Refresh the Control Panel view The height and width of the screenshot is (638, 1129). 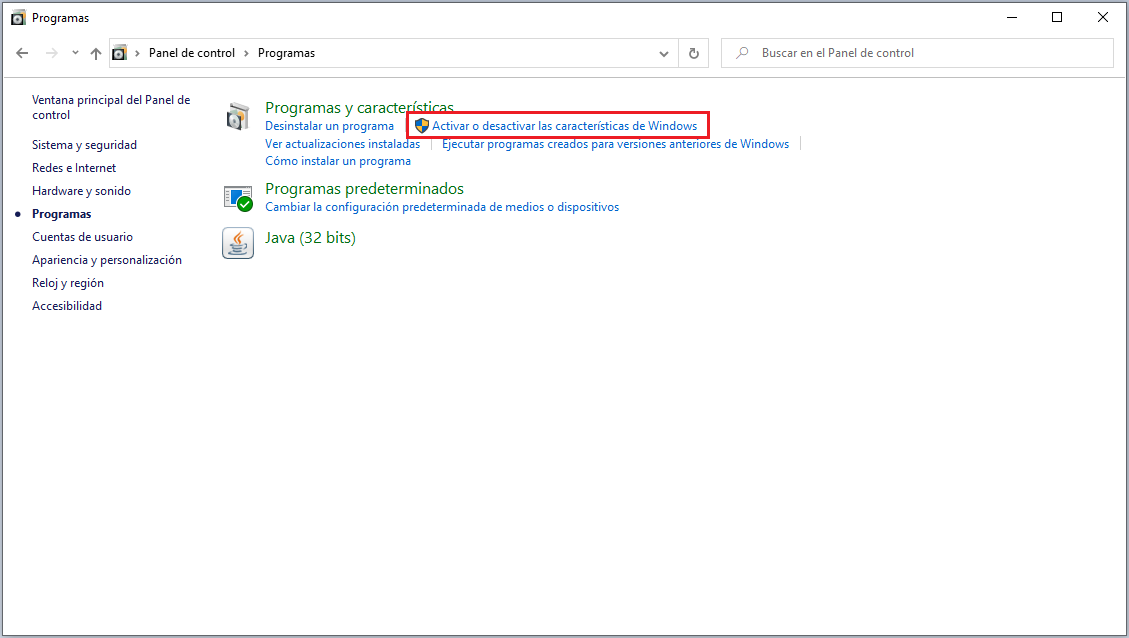tap(694, 53)
